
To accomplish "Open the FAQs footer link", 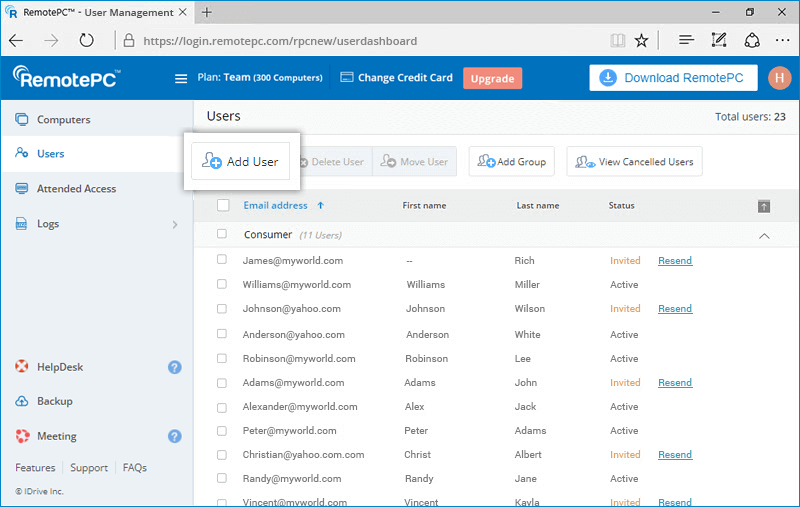I will [135, 468].
